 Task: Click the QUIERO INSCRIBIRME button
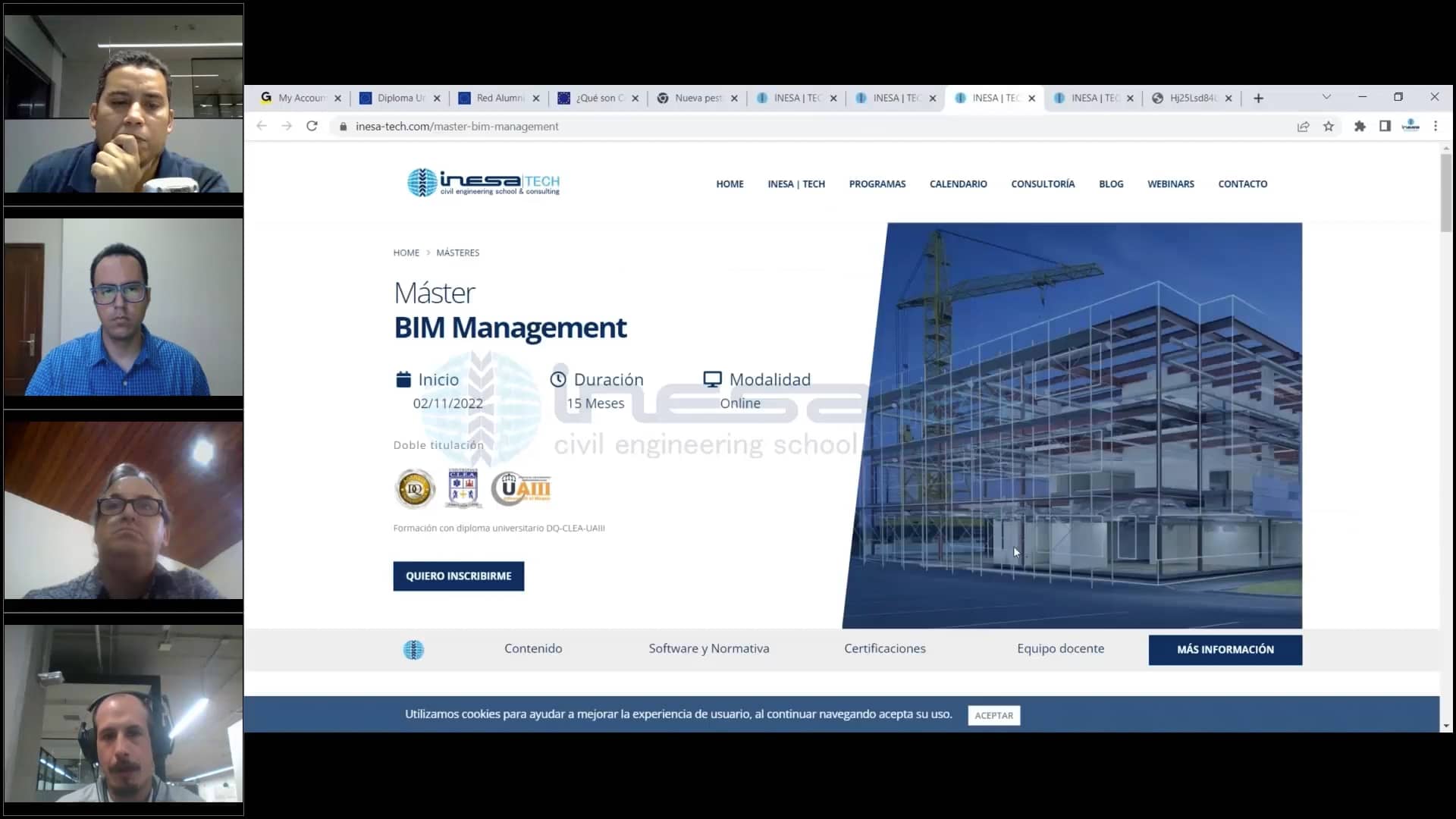pos(458,576)
